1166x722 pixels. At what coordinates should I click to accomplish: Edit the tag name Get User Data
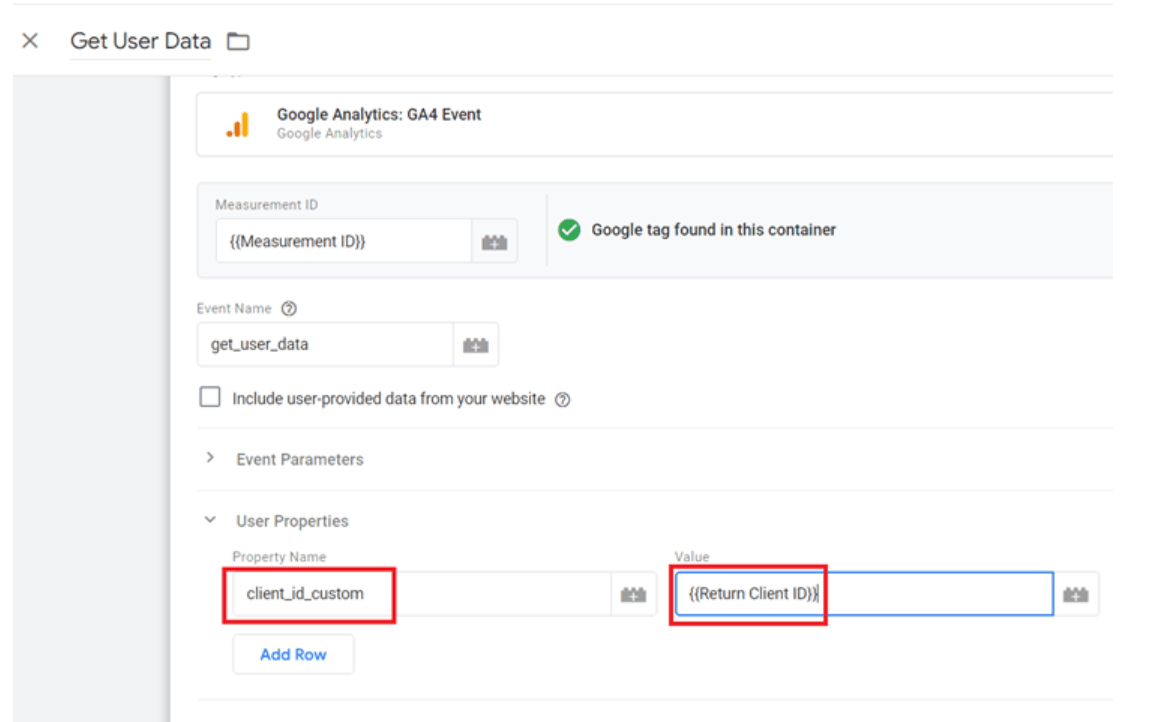click(x=141, y=41)
